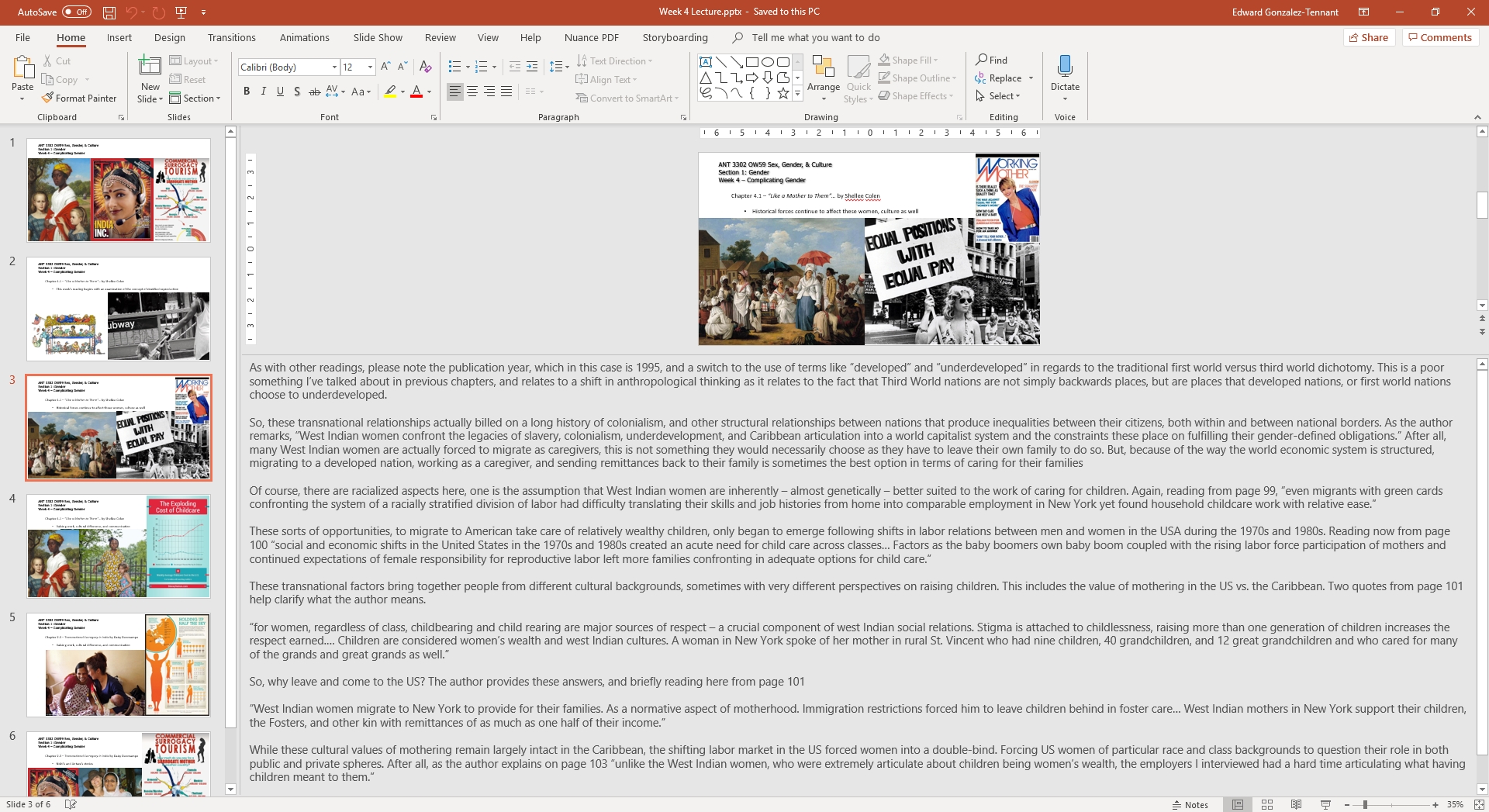Toggle Underline formatting
Image resolution: width=1489 pixels, height=812 pixels.
coord(280,92)
